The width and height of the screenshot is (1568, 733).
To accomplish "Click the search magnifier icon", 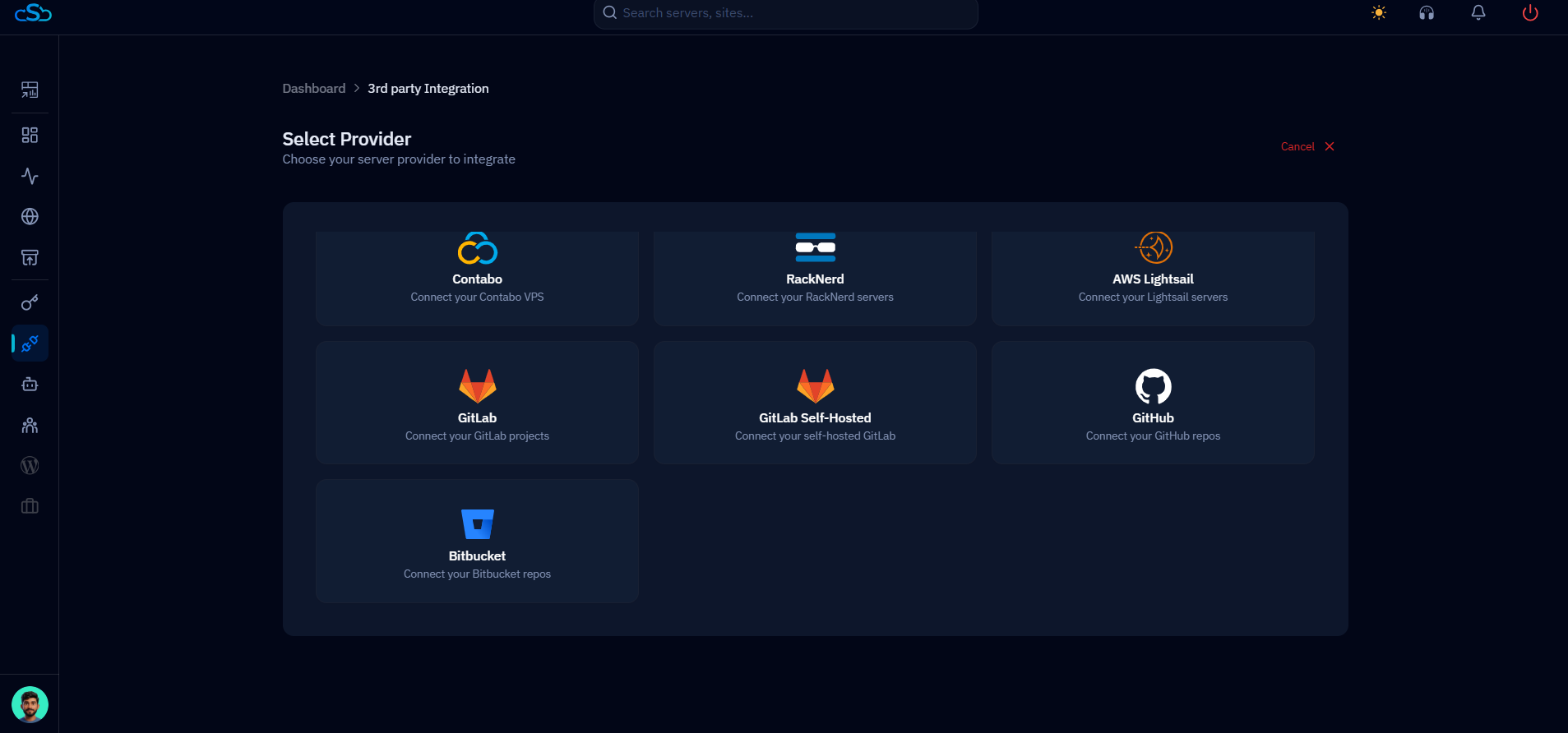I will (610, 12).
